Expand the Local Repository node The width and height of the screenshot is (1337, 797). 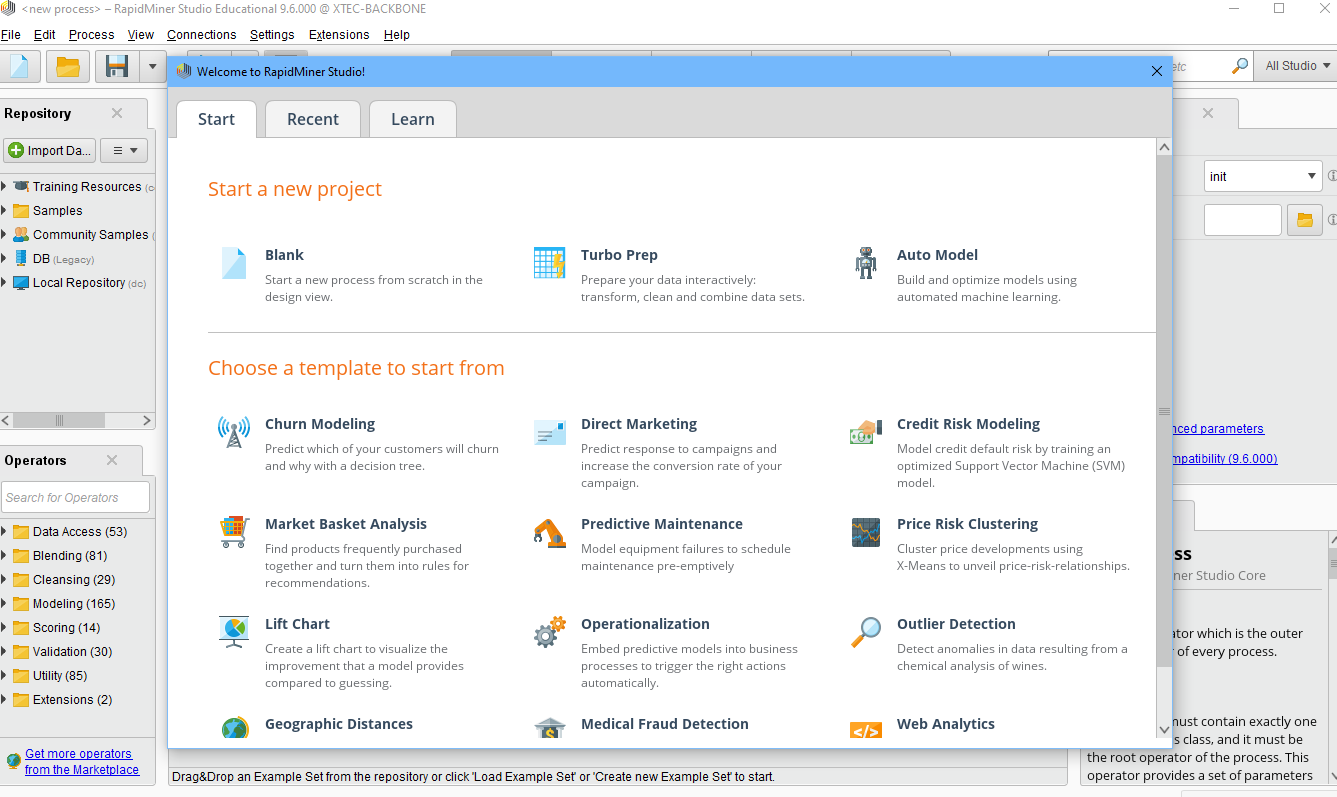point(4,282)
